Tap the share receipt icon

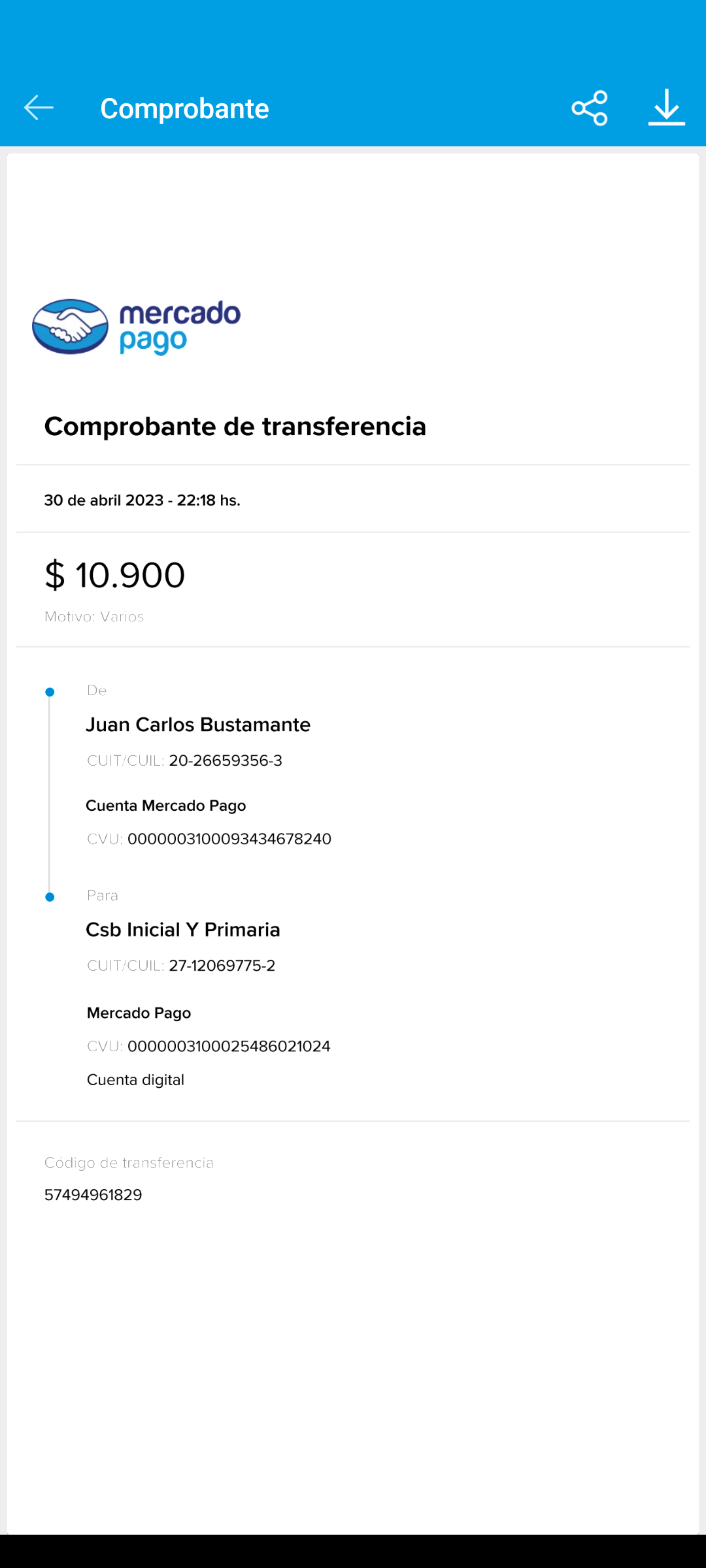(x=590, y=108)
